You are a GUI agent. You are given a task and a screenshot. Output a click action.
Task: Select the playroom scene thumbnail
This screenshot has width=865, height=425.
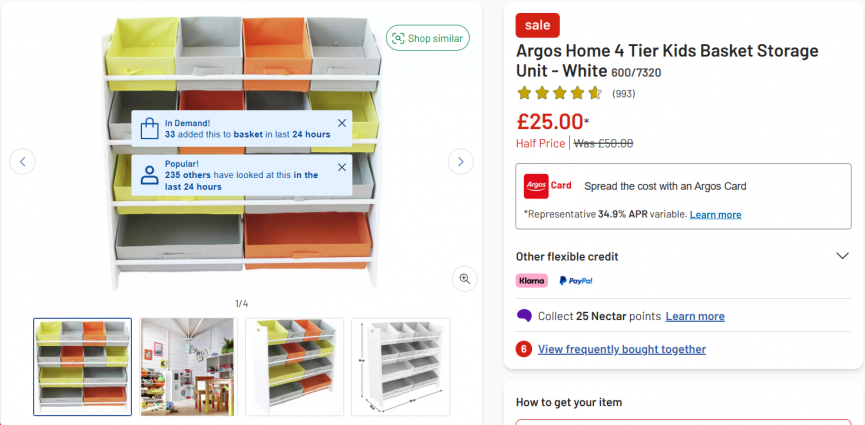click(x=188, y=366)
